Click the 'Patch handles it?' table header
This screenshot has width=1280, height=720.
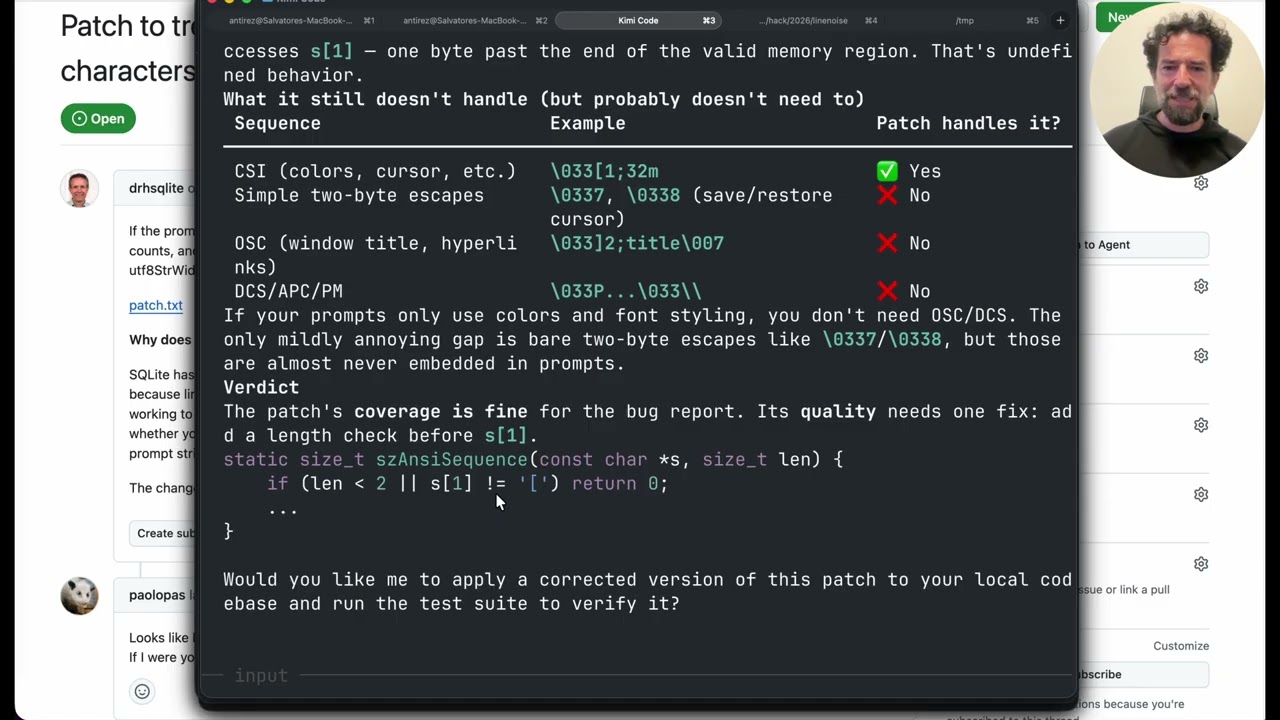pyautogui.click(x=968, y=123)
